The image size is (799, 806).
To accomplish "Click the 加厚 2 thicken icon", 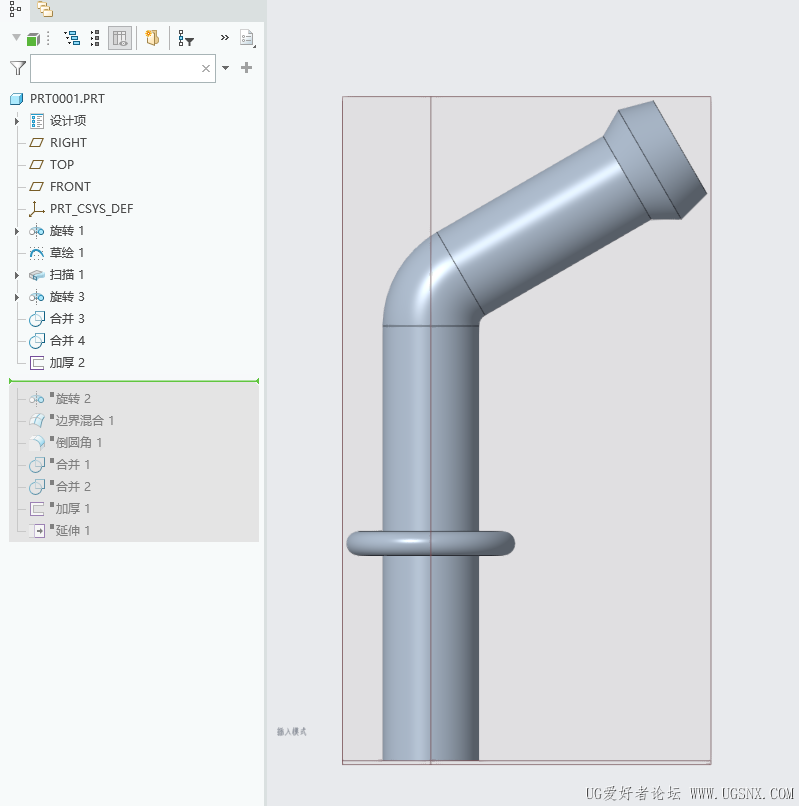I will click(37, 363).
